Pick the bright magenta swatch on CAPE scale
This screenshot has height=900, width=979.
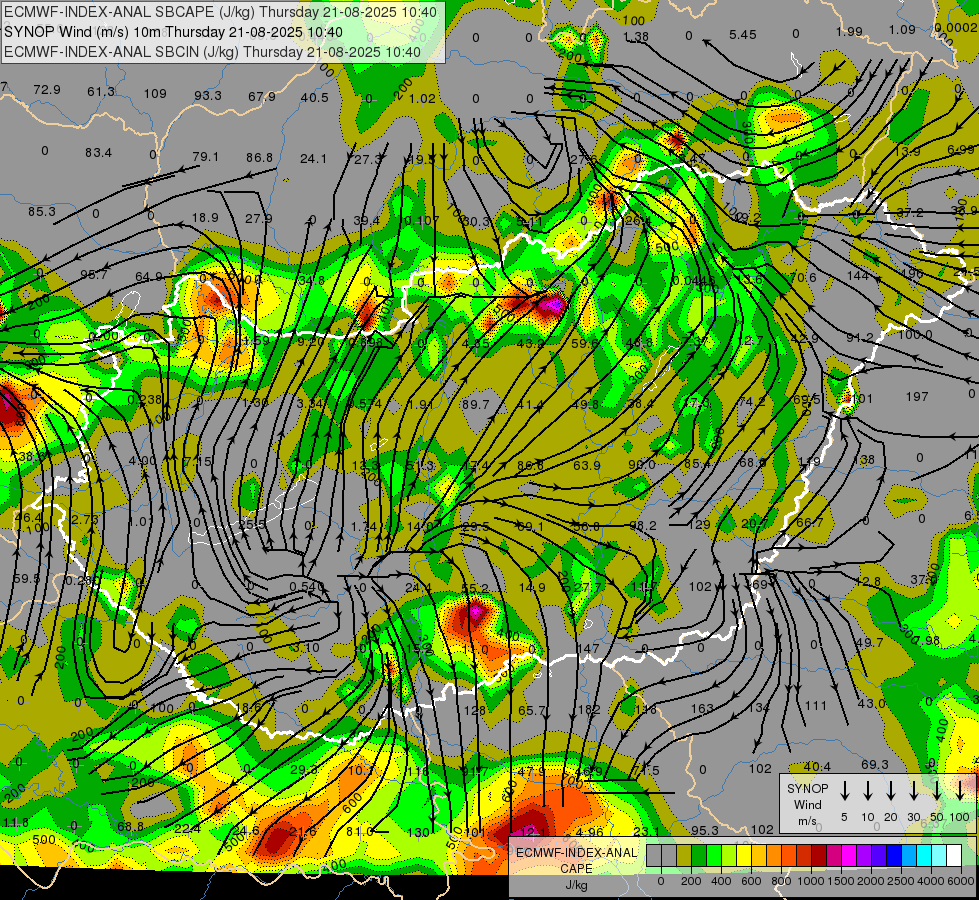coord(849,856)
